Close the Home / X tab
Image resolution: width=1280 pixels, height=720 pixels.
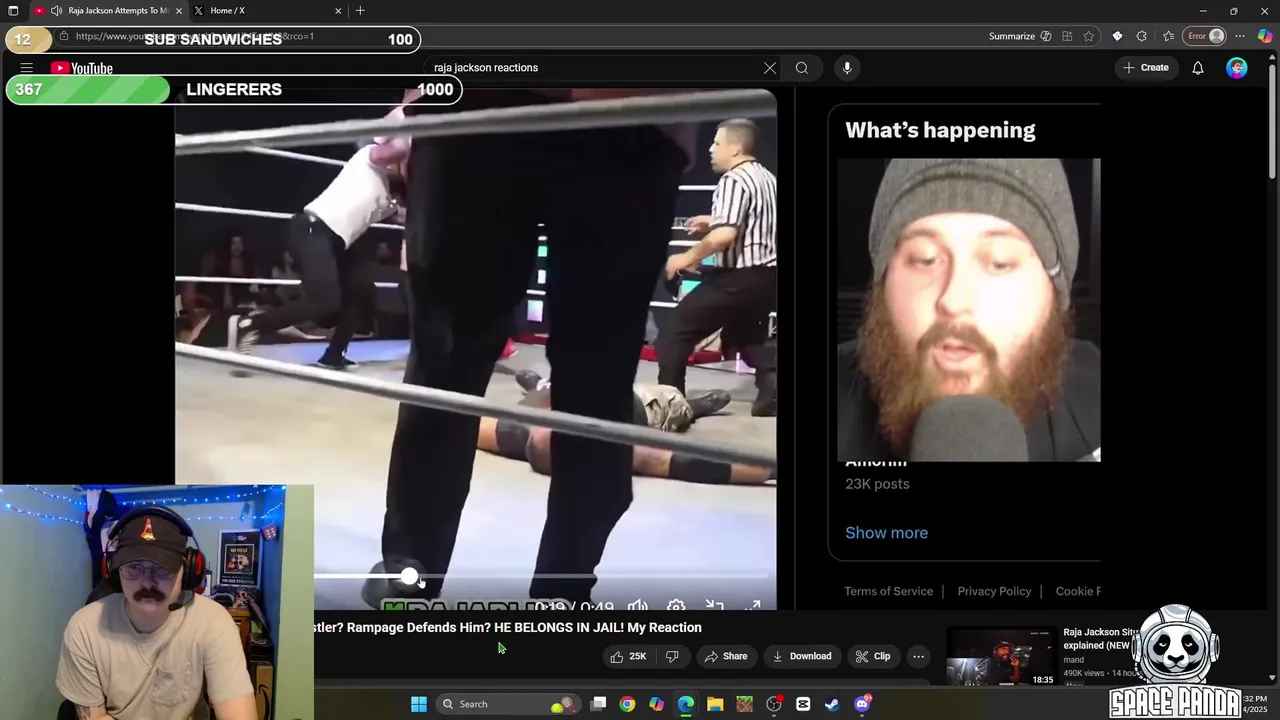(338, 10)
